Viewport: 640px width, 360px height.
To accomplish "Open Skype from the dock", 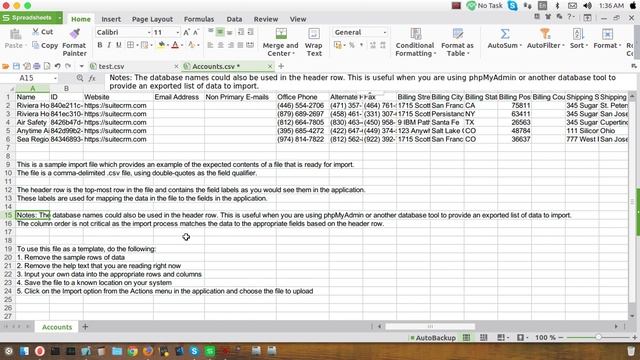I will 195,351.
